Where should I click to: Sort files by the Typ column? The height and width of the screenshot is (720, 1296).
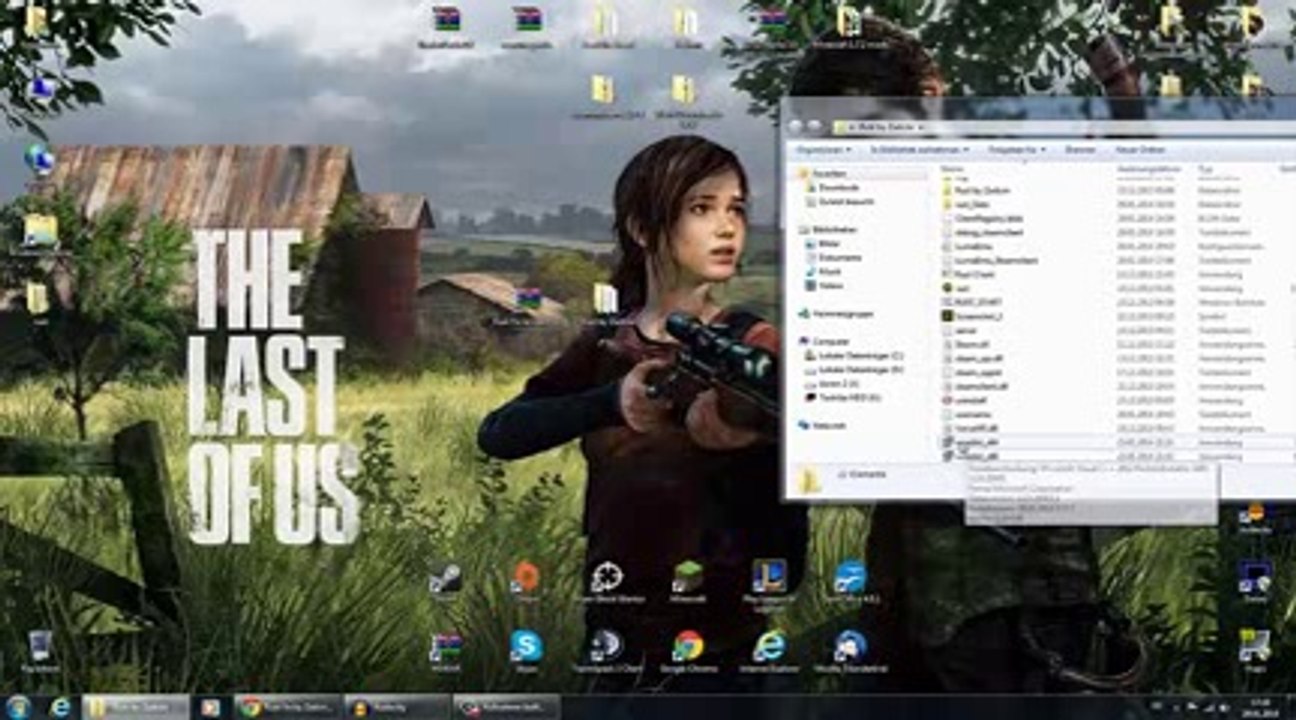pos(1205,169)
